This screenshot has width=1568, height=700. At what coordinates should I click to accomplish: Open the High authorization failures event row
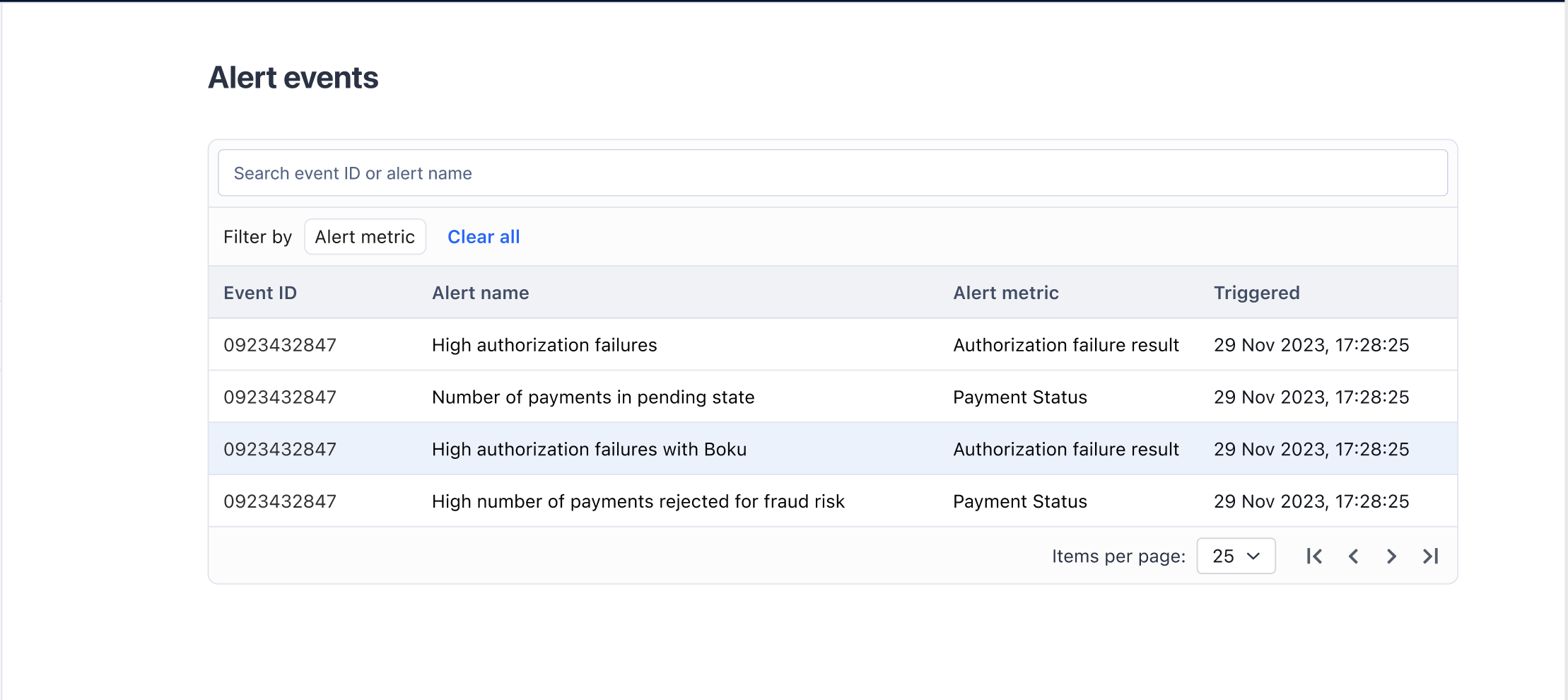[833, 345]
